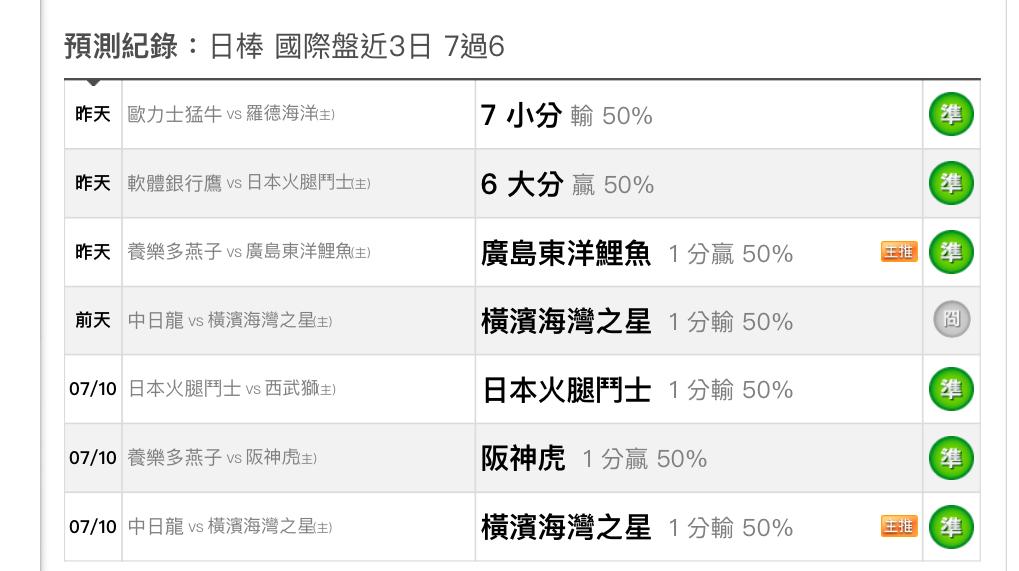Click green 準 icon in last 橫濱海灣之星 row

pyautogui.click(x=951, y=527)
